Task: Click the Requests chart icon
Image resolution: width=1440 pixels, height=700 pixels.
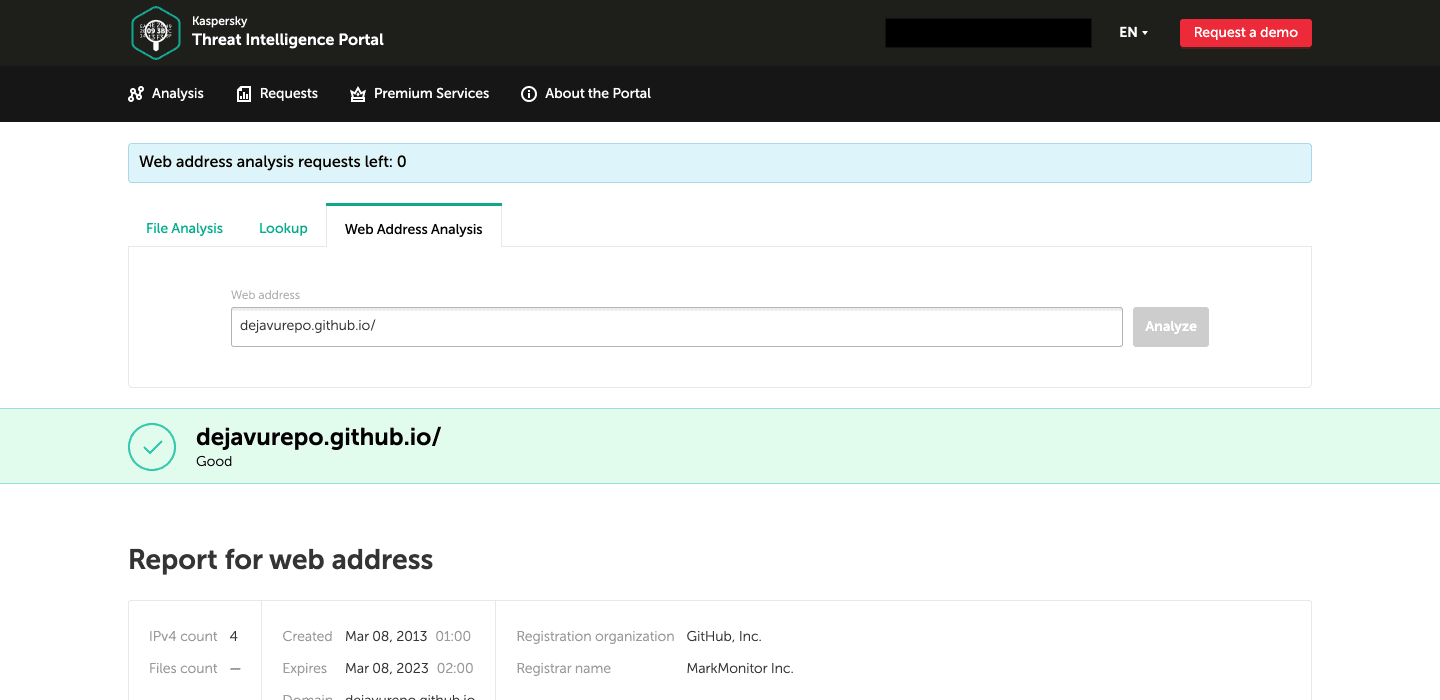Action: coord(244,94)
